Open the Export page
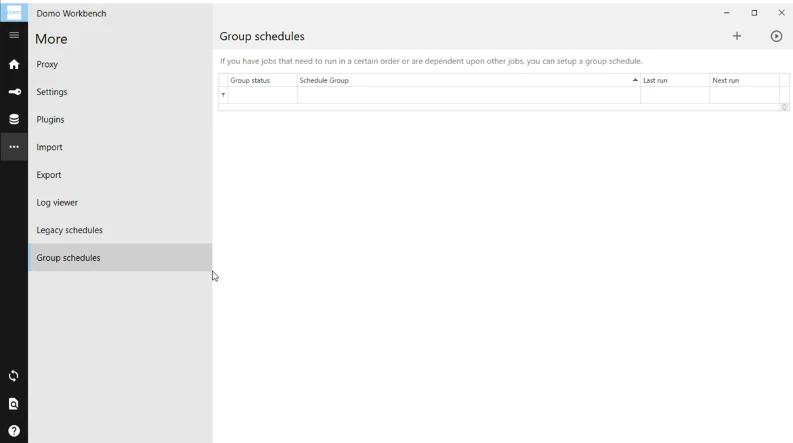 click(x=49, y=175)
